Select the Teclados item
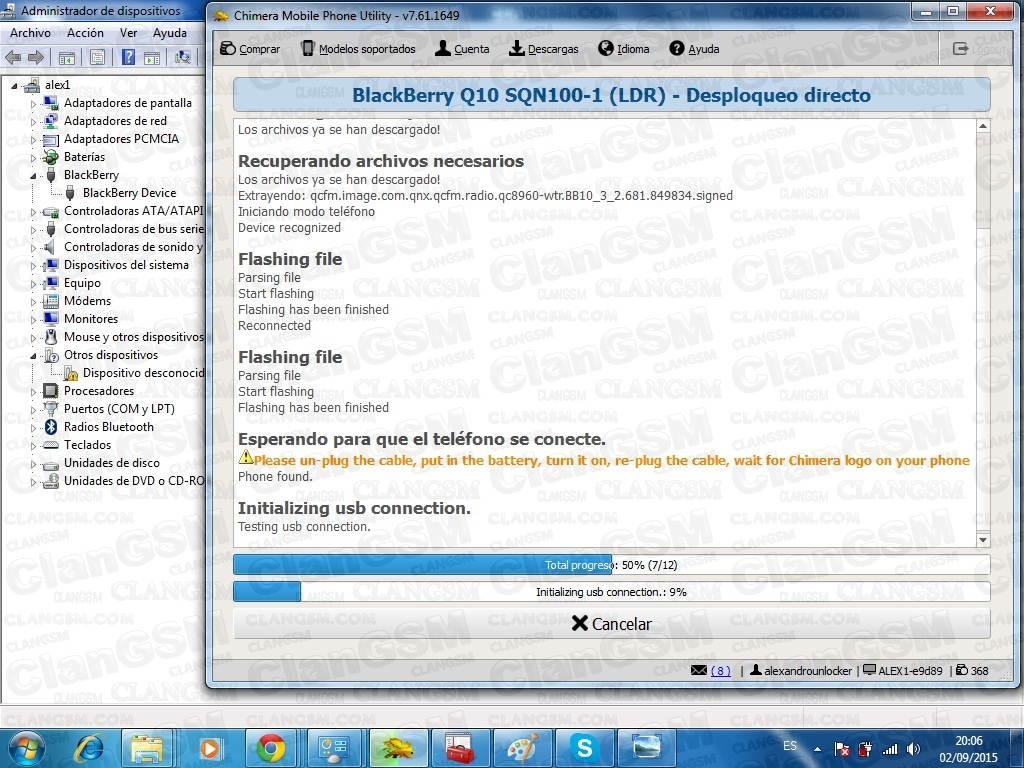Image resolution: width=1024 pixels, height=768 pixels. pos(88,445)
